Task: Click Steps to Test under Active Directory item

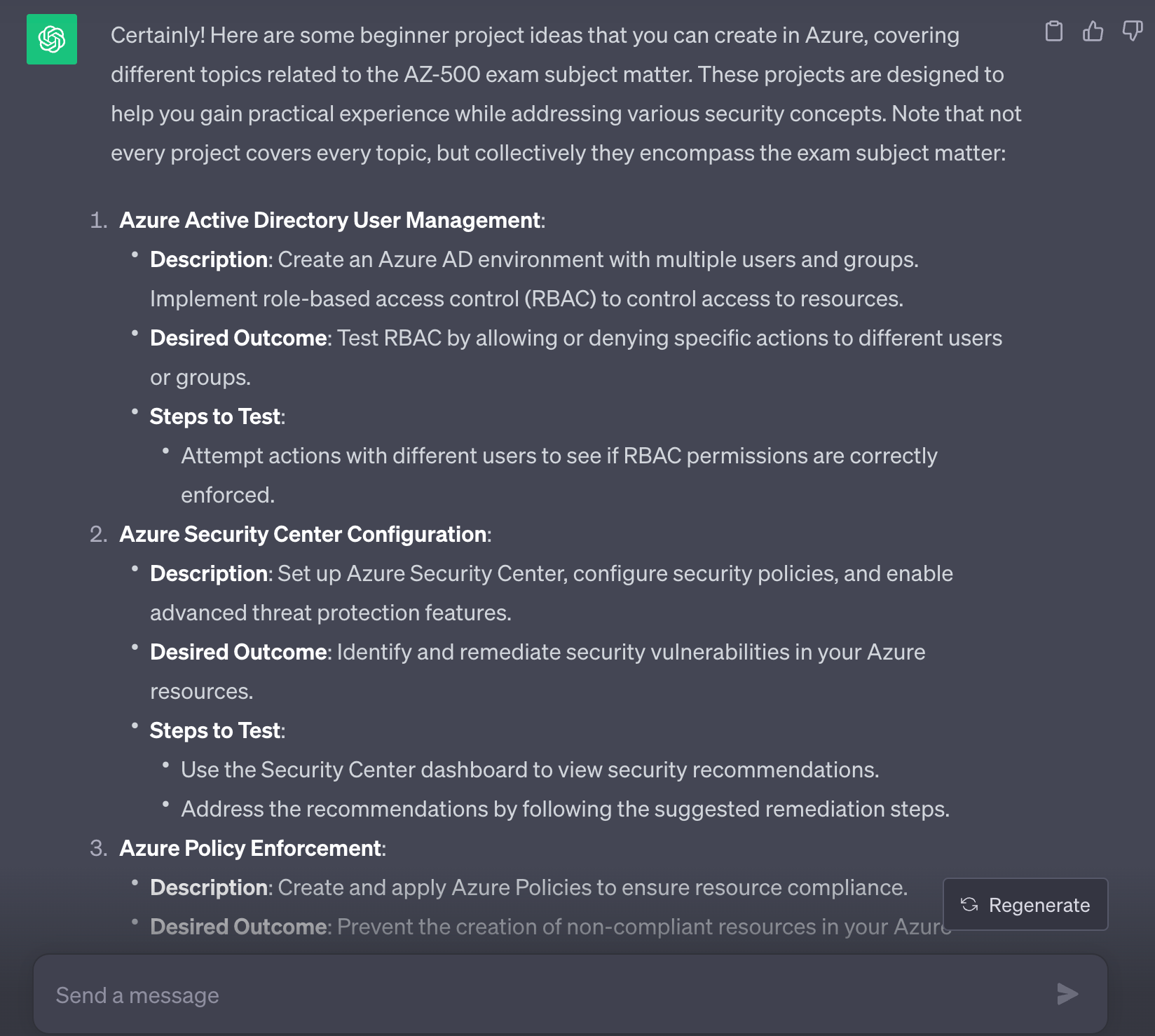Action: [215, 416]
